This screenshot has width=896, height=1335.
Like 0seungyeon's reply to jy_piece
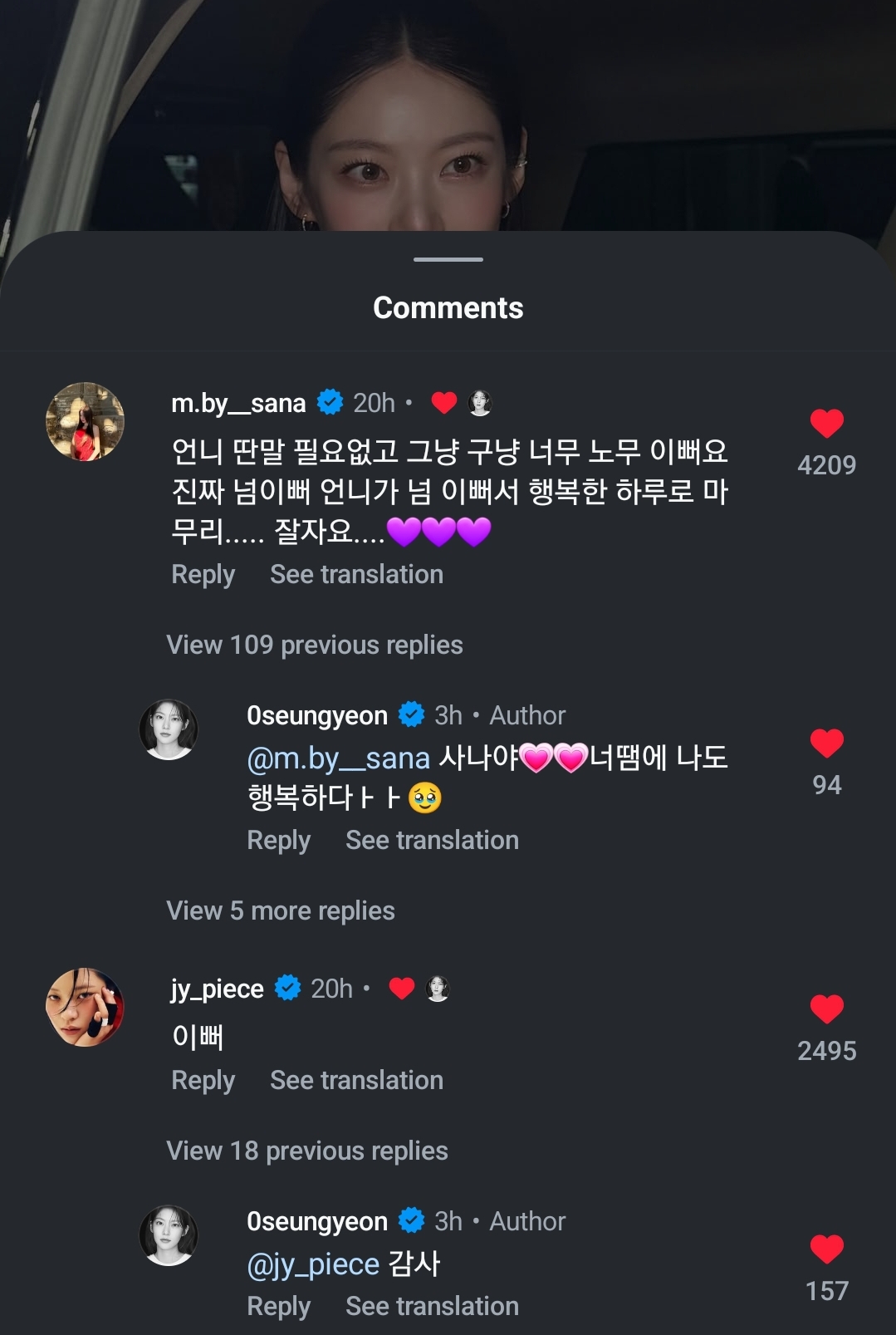(826, 1249)
